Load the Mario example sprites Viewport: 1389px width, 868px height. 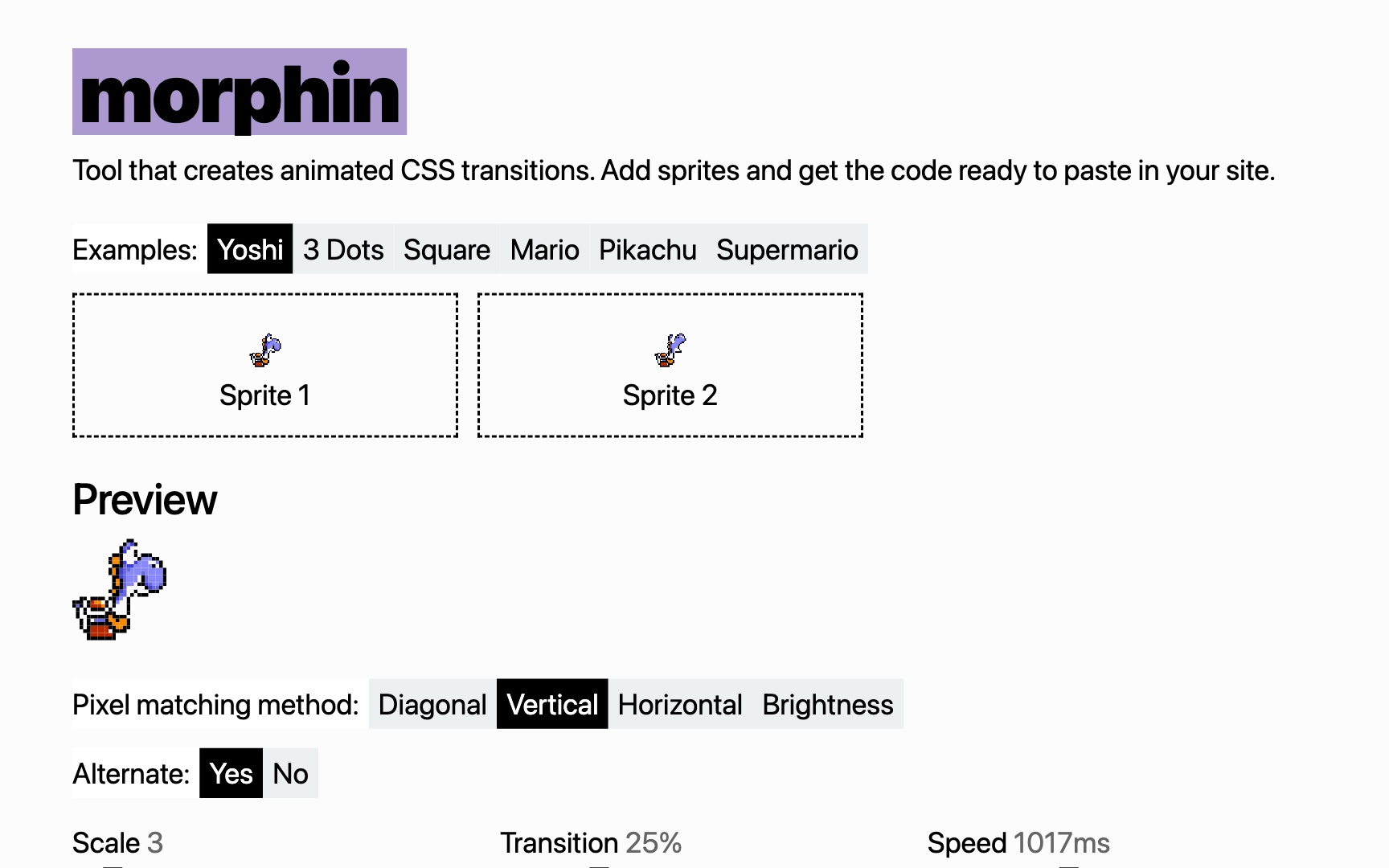[544, 249]
